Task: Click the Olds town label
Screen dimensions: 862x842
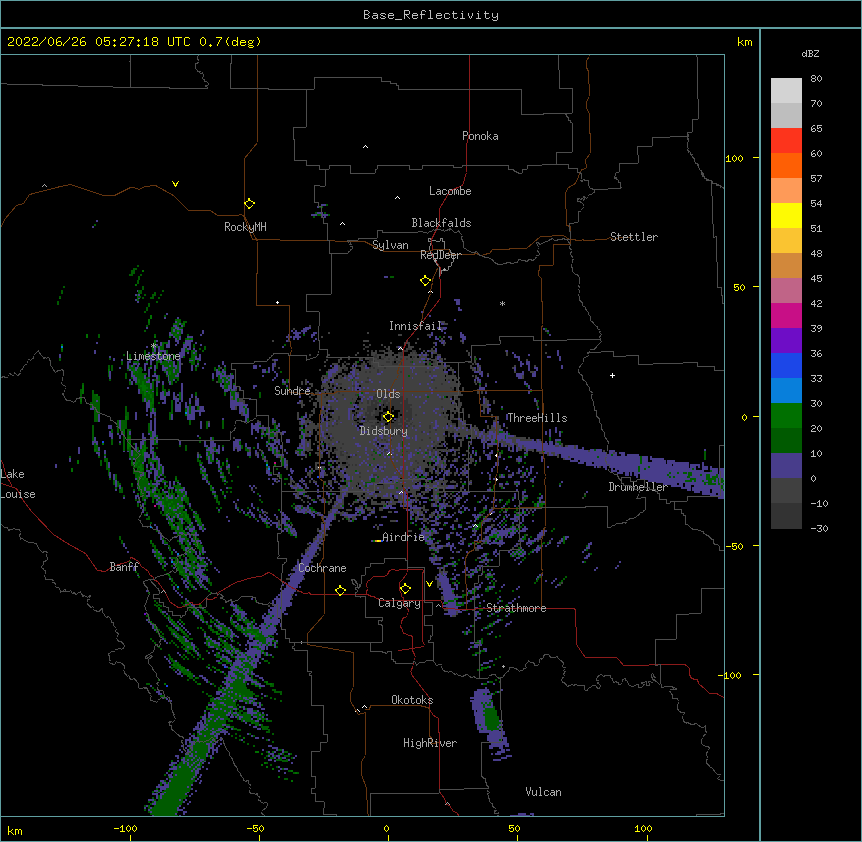Action: [388, 394]
